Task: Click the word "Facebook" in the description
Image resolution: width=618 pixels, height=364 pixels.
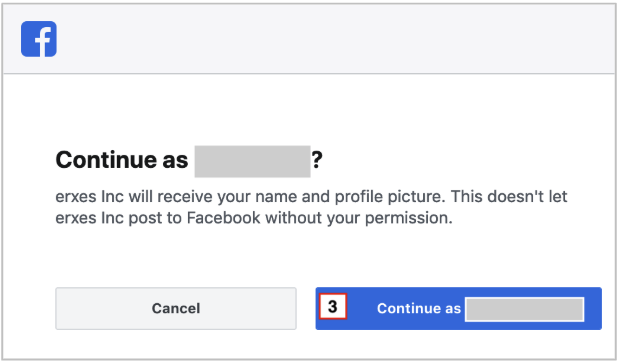Action: click(223, 217)
